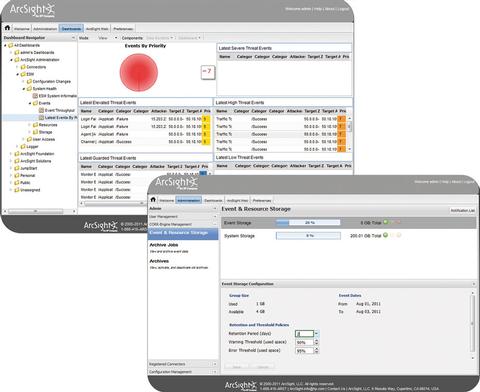Select the ESM tree item label
The height and width of the screenshot is (392, 480).
(30, 74)
